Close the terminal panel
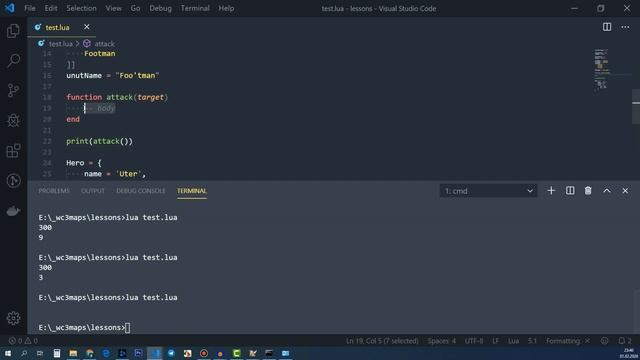This screenshot has width=640, height=360. pos(625,191)
